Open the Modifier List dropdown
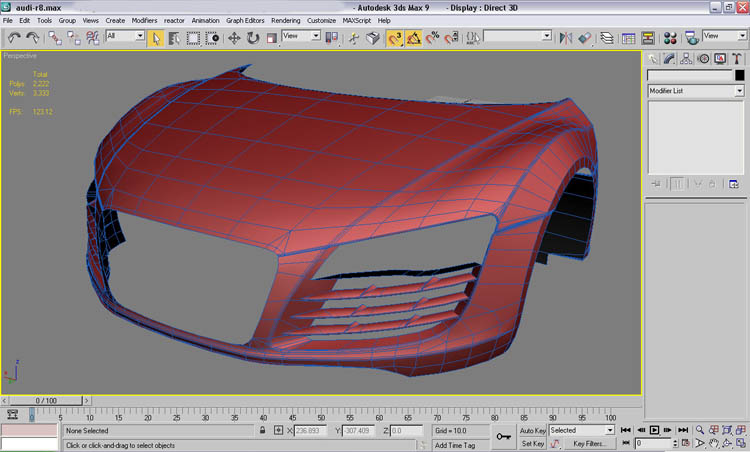The image size is (750, 452). (x=695, y=91)
